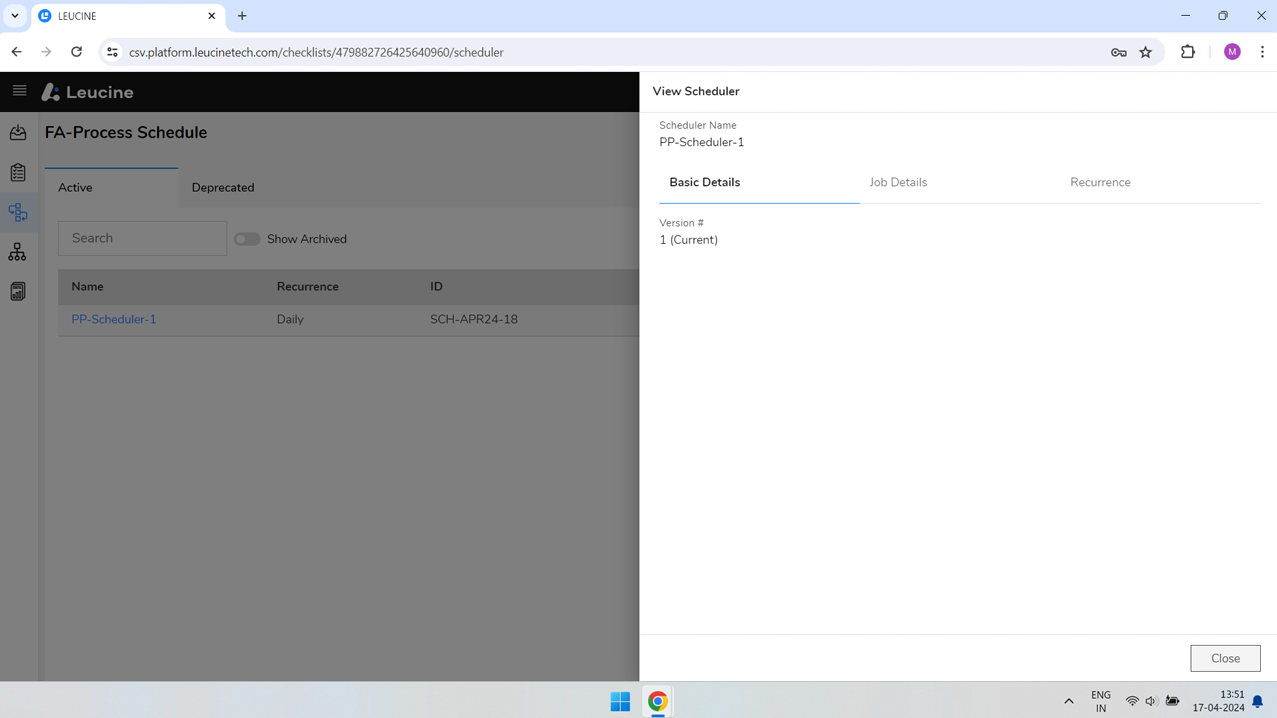Click the View Scheduler panel title
Image resolution: width=1277 pixels, height=718 pixels.
[x=696, y=91]
